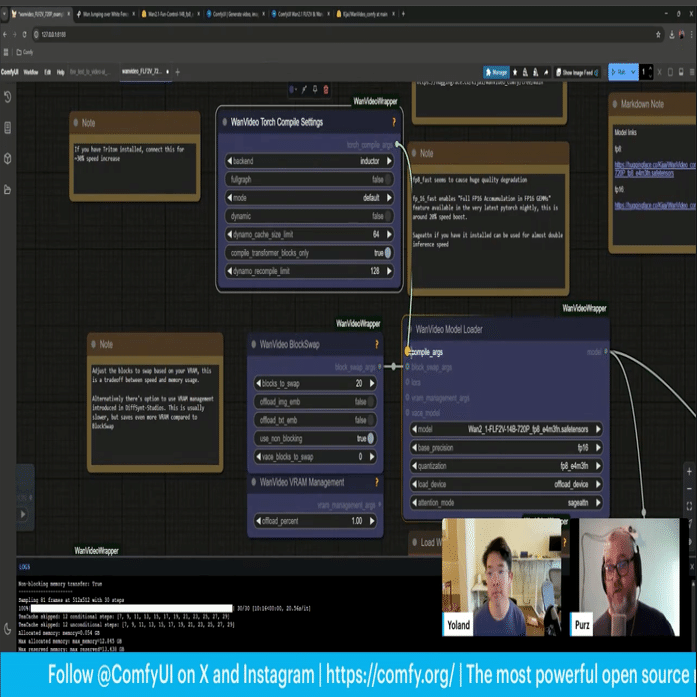This screenshot has height=697, width=697.
Task: Click the browser address bar
Action: (342, 34)
